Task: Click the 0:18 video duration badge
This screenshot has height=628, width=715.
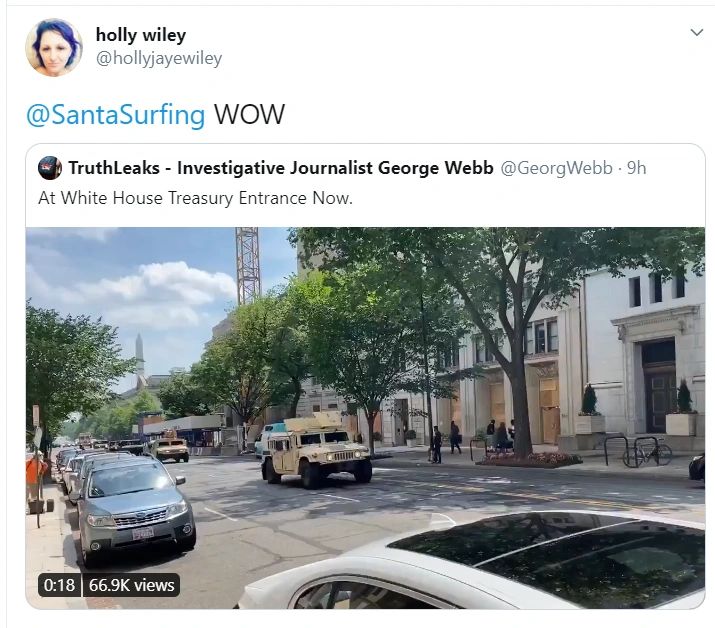Action: pos(59,585)
